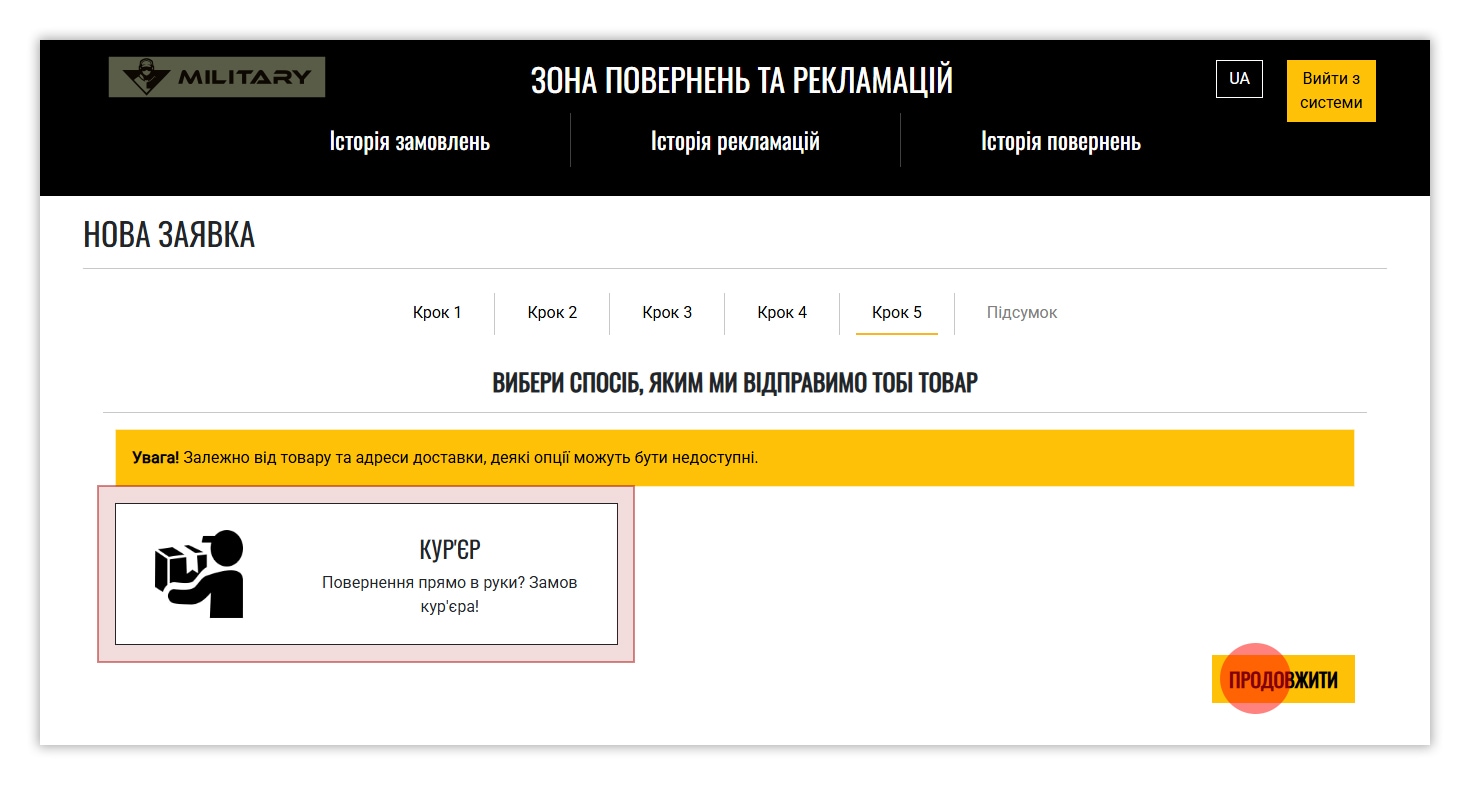Click the 'Вийти з системи' logout button
This screenshot has width=1470, height=785.
(x=1331, y=91)
